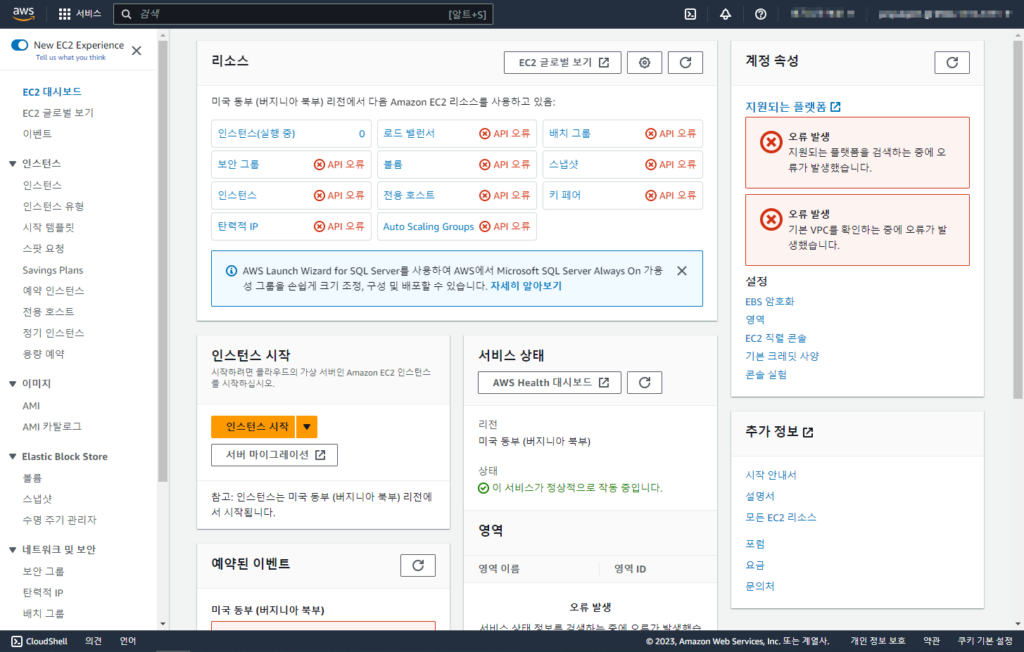
Task: Click Auto Scaling Groups resource link
Action: coord(428,227)
